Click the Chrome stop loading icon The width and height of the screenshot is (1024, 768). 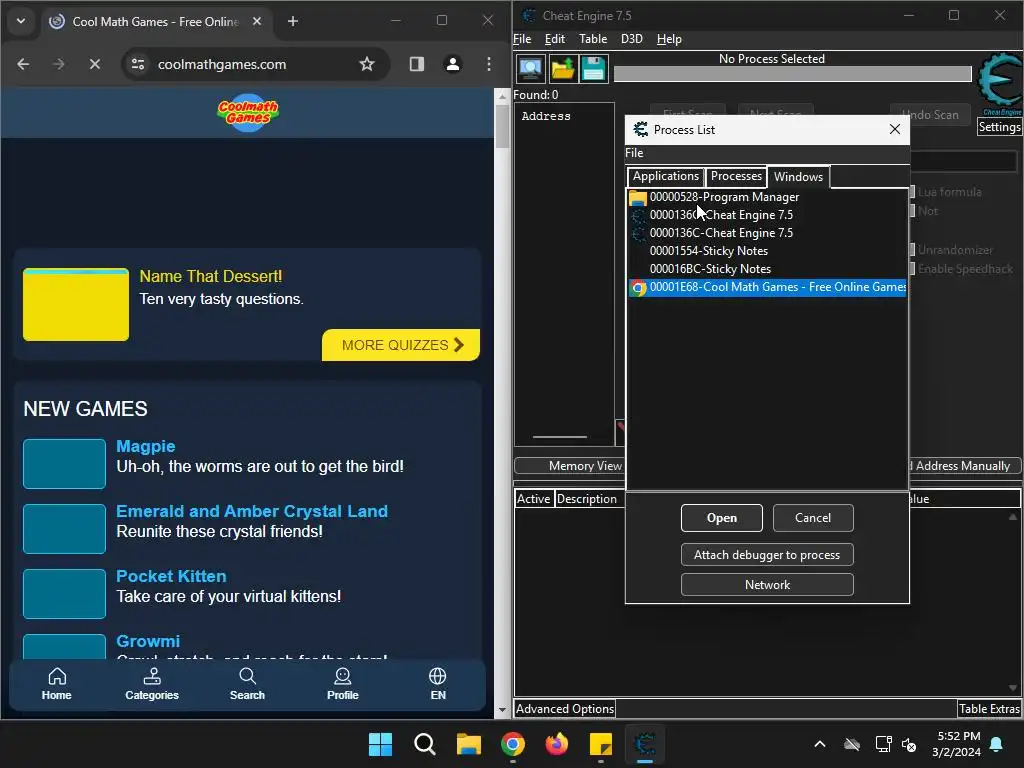pos(95,64)
